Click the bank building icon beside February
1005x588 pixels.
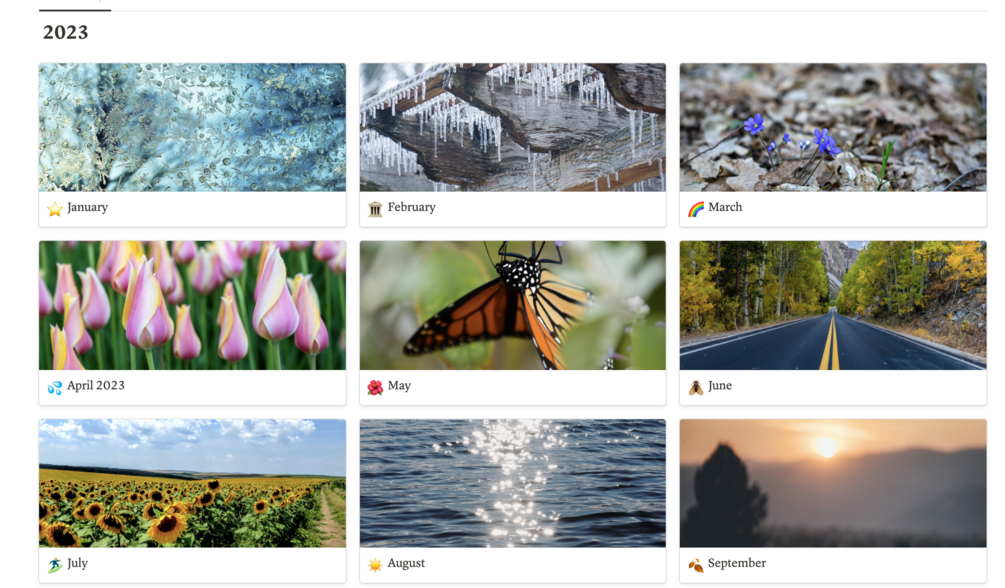pos(375,208)
